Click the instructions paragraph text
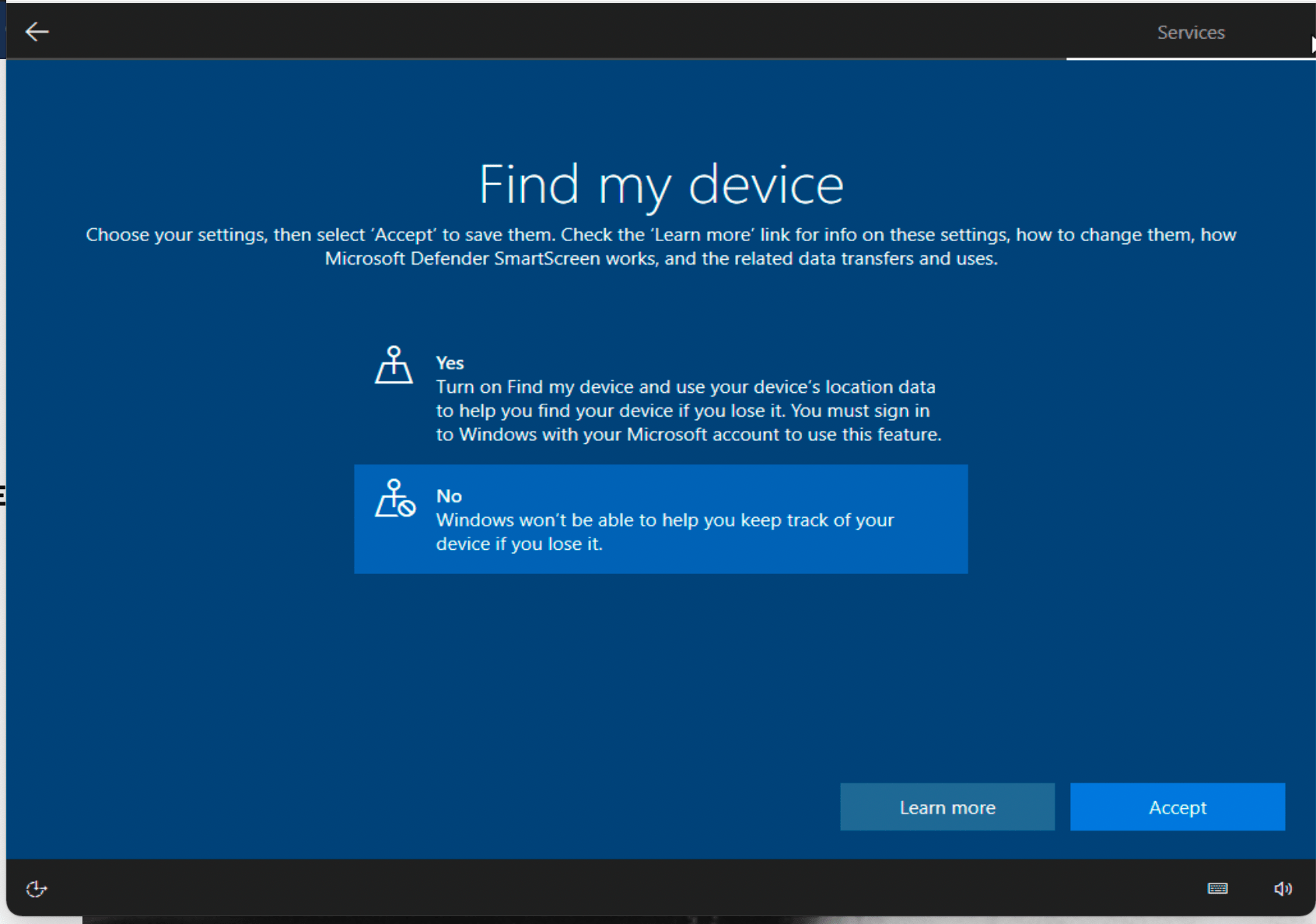Screen dimensions: 1316x924 [660, 246]
